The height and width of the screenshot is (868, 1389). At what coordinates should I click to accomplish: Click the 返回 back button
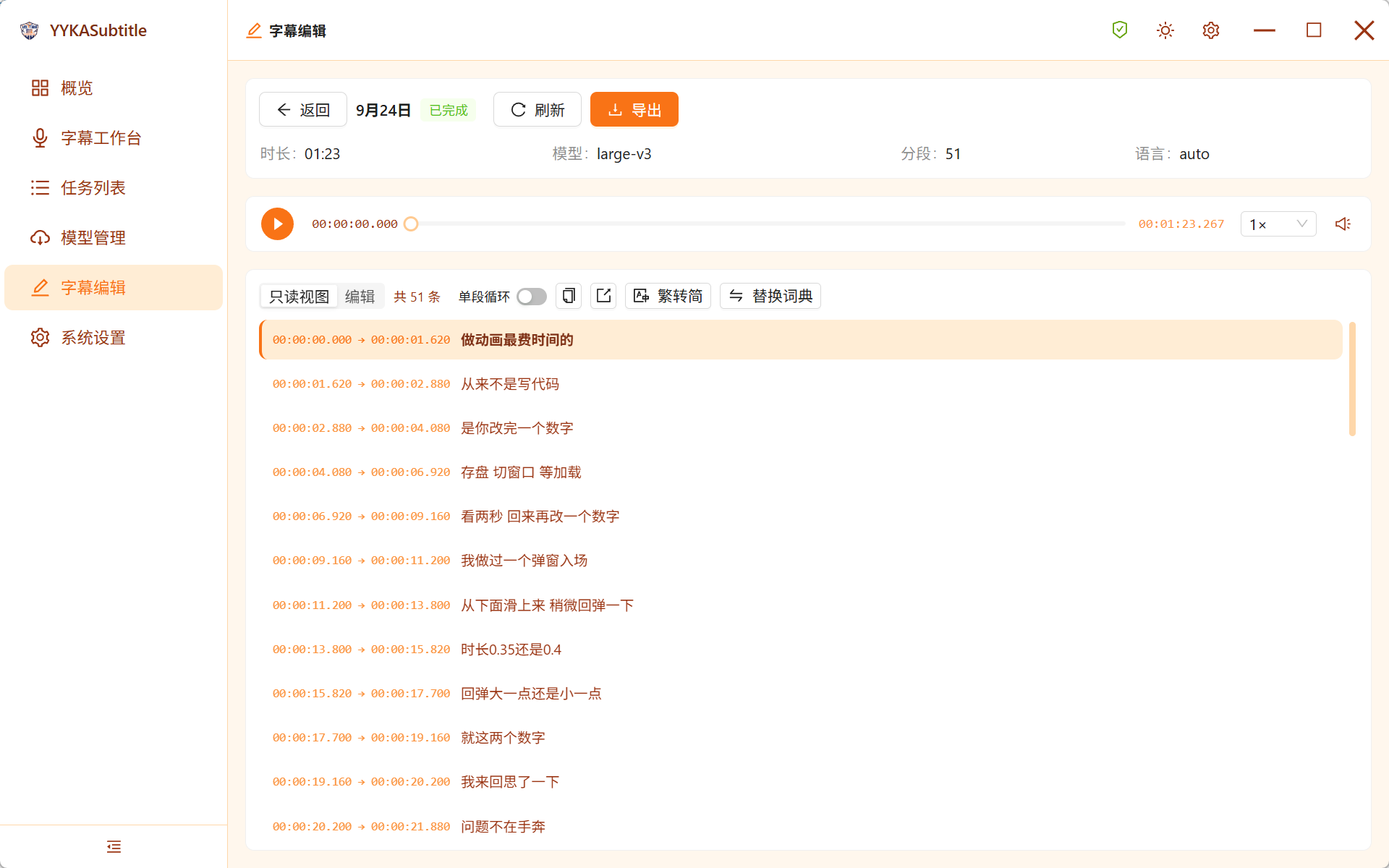[303, 110]
